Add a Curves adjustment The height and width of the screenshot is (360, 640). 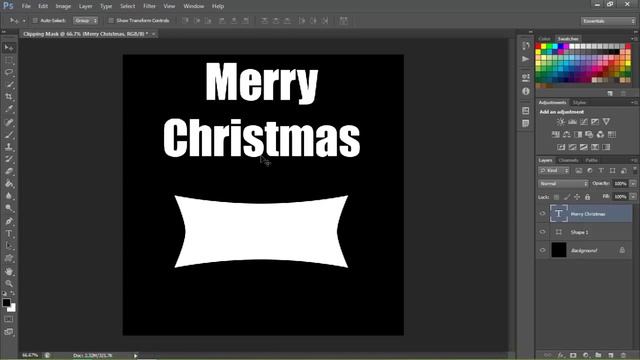coord(584,122)
